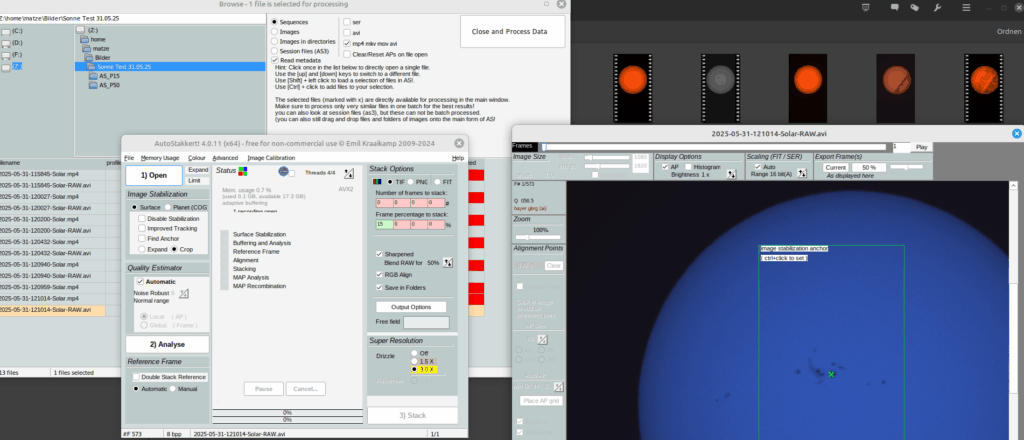The width and height of the screenshot is (1024, 440).
Task: Click the AP Size adjustment icon
Action: [543, 339]
